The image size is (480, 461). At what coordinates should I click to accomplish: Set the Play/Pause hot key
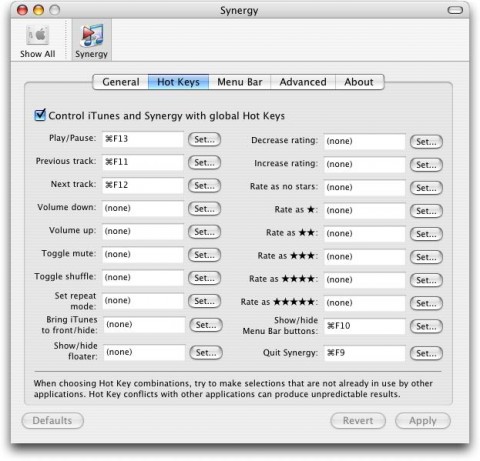[204, 139]
